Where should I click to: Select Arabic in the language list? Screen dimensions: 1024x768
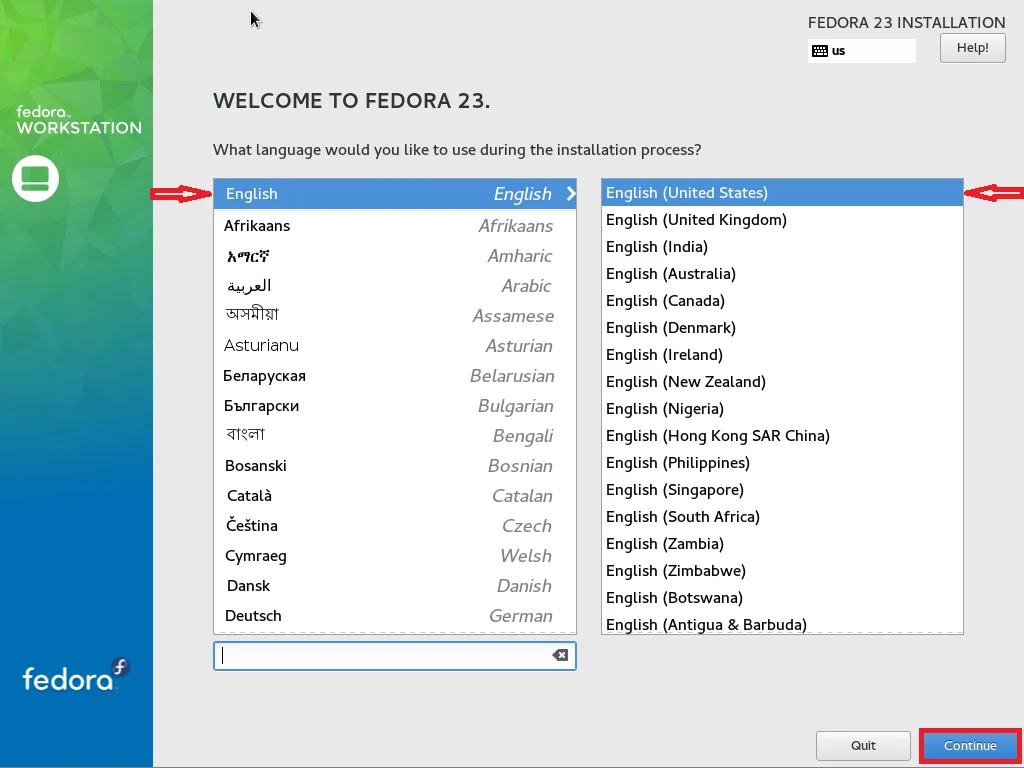click(x=394, y=286)
